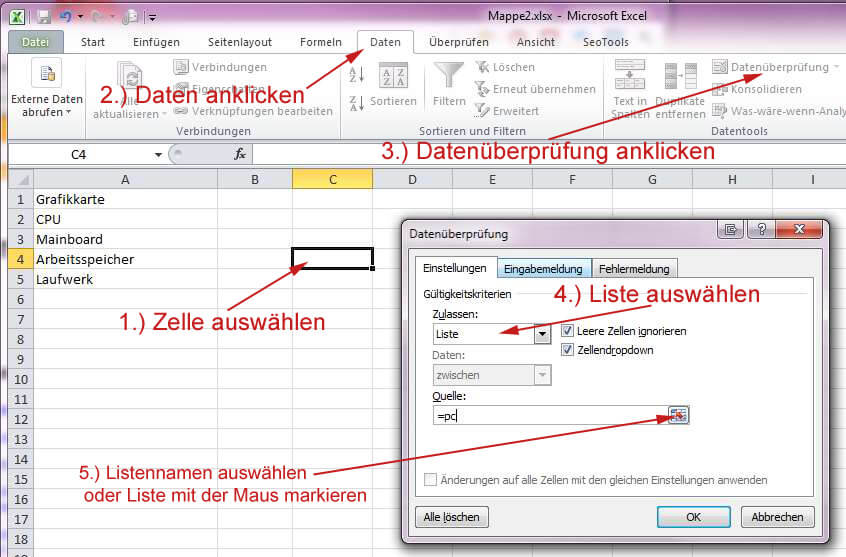Click Verknüpfungen bearbeiten in ribbon
Image resolution: width=846 pixels, height=557 pixels.
[253, 111]
